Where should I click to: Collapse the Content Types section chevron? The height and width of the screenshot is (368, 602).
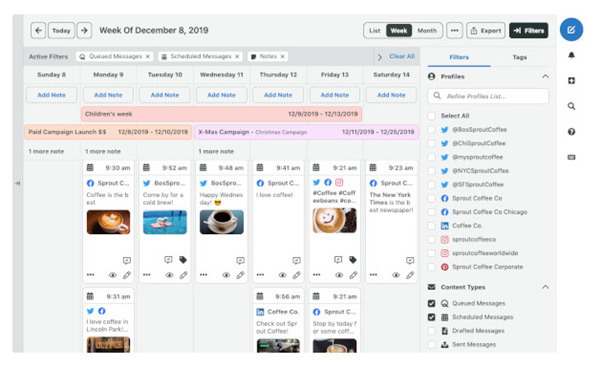coord(545,287)
